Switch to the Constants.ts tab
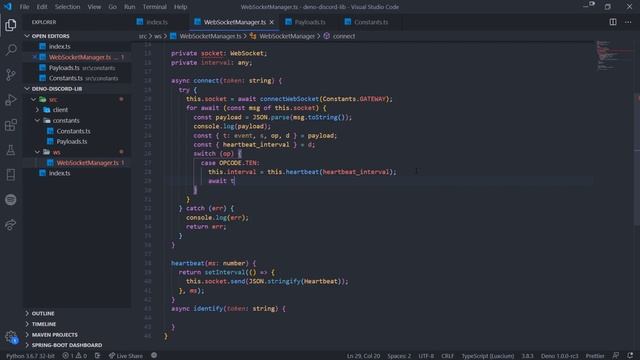The image size is (640, 360). point(371,22)
